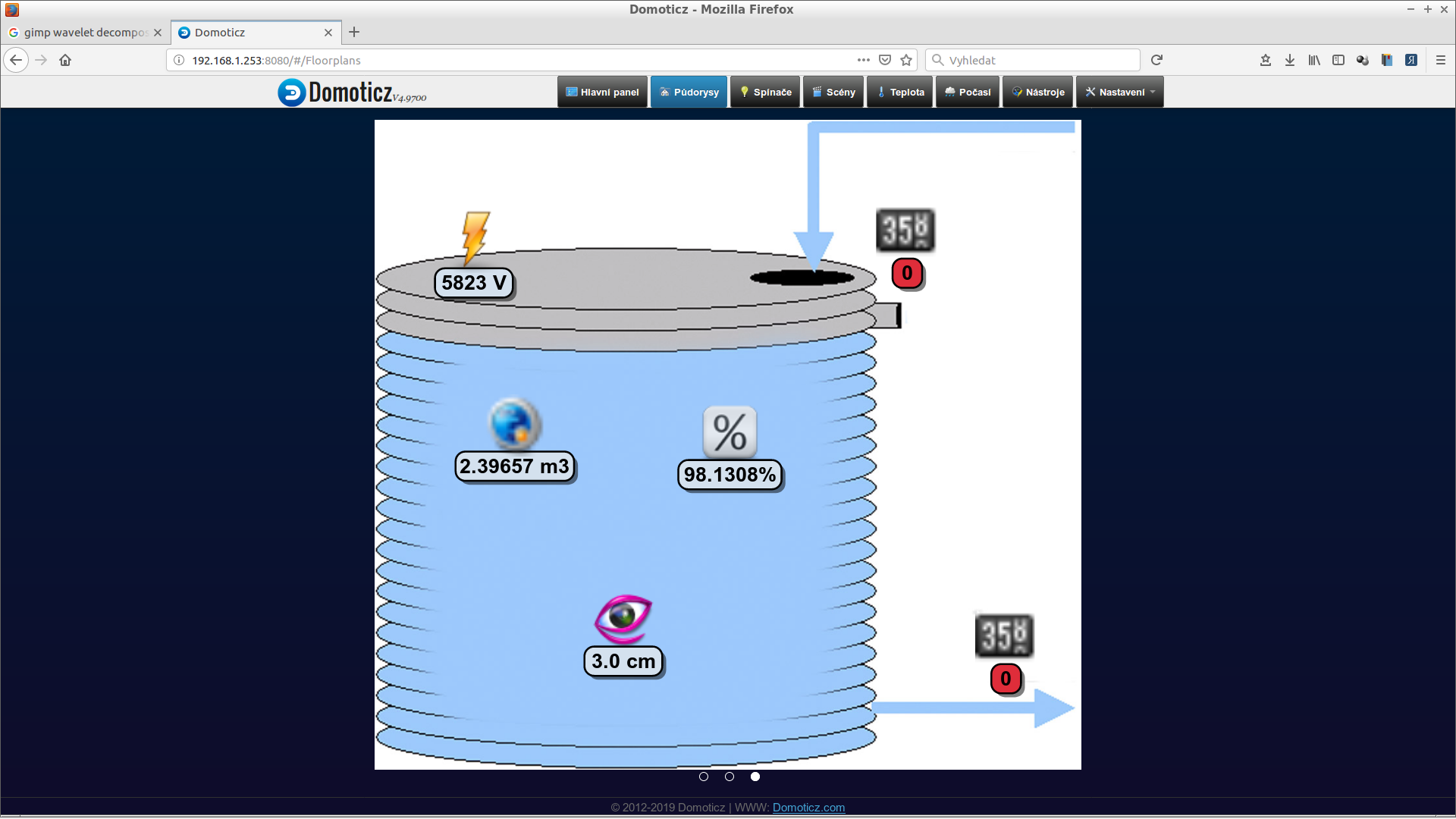This screenshot has width=1456, height=819.
Task: Focus the Vyhledat search field
Action: [x=1039, y=60]
